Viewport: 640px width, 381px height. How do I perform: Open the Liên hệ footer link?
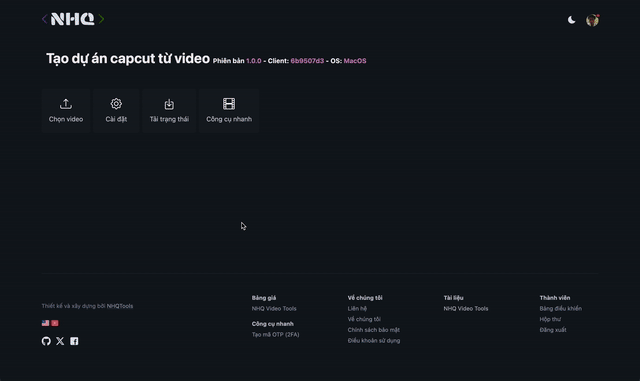[x=357, y=308]
